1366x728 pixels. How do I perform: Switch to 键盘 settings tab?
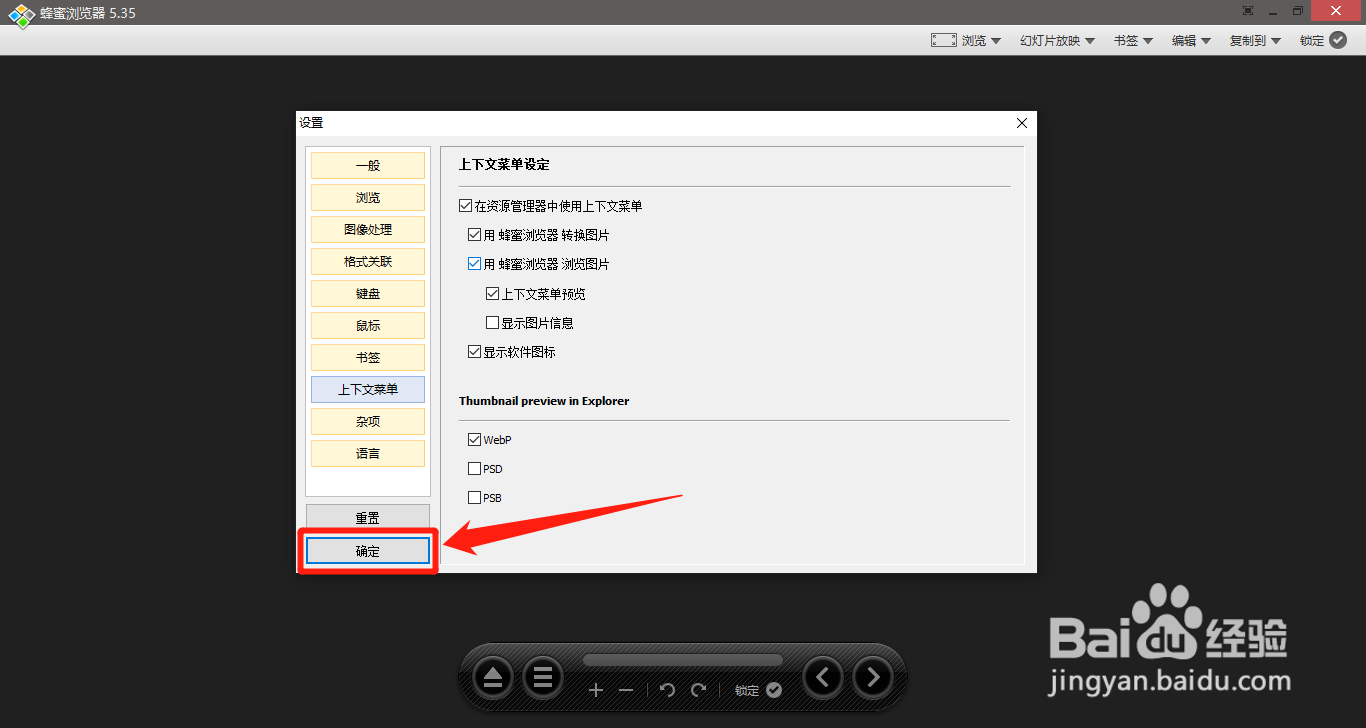tap(368, 293)
